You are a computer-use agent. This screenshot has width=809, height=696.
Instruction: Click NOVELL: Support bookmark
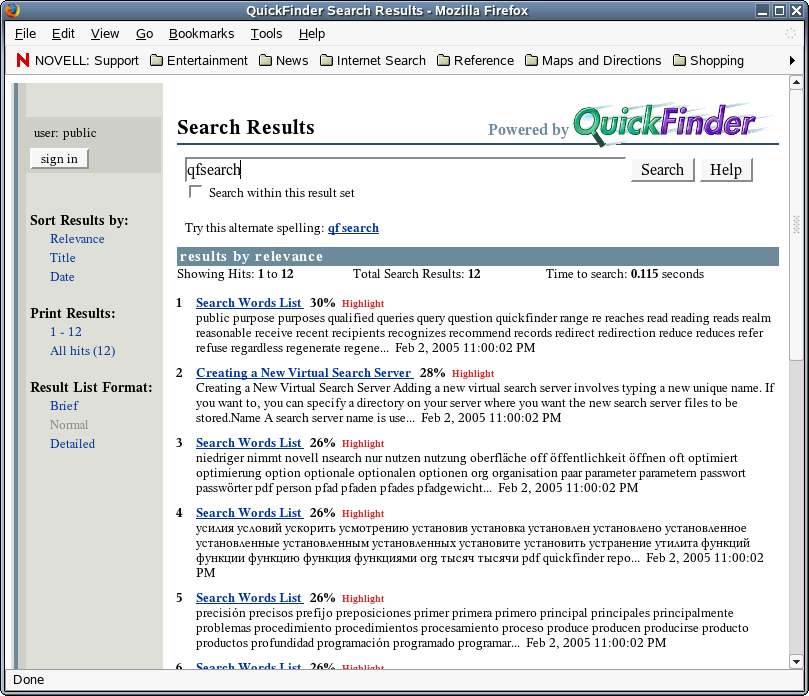(x=77, y=60)
